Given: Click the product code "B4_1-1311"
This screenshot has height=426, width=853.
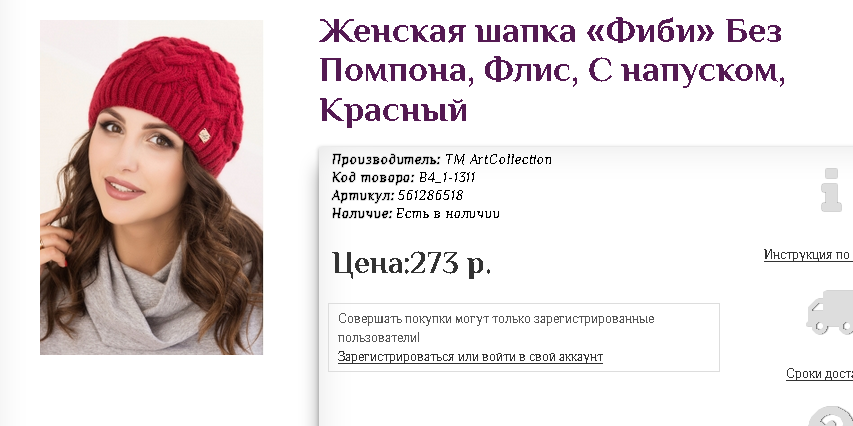Looking at the screenshot, I should [x=447, y=177].
